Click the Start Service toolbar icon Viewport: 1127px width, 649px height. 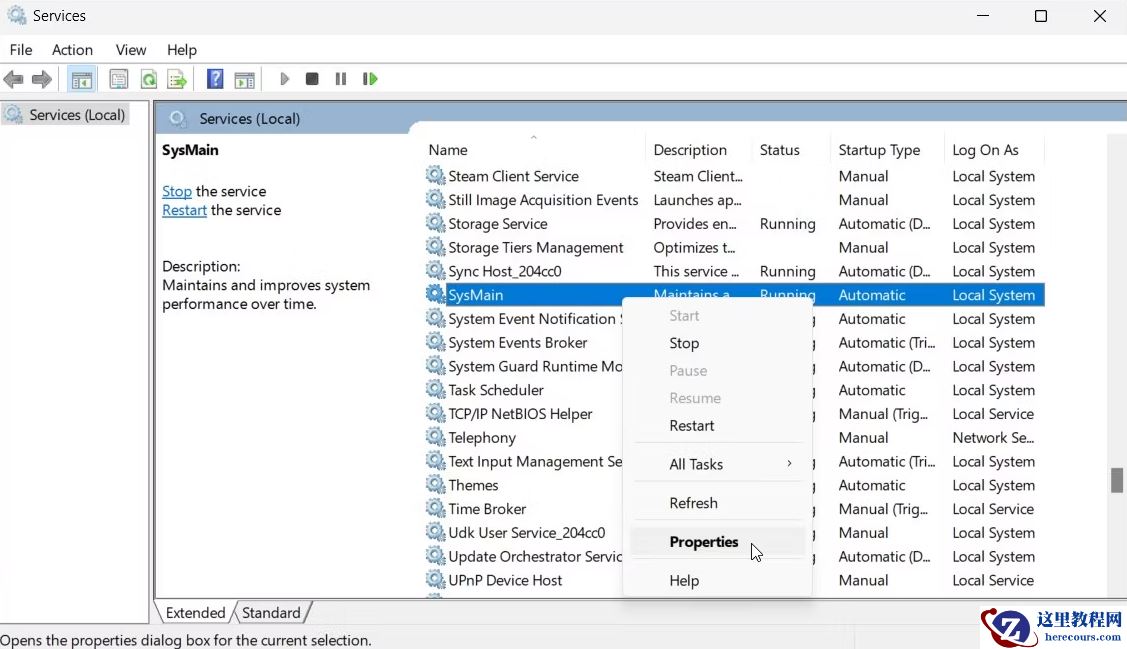pos(285,78)
